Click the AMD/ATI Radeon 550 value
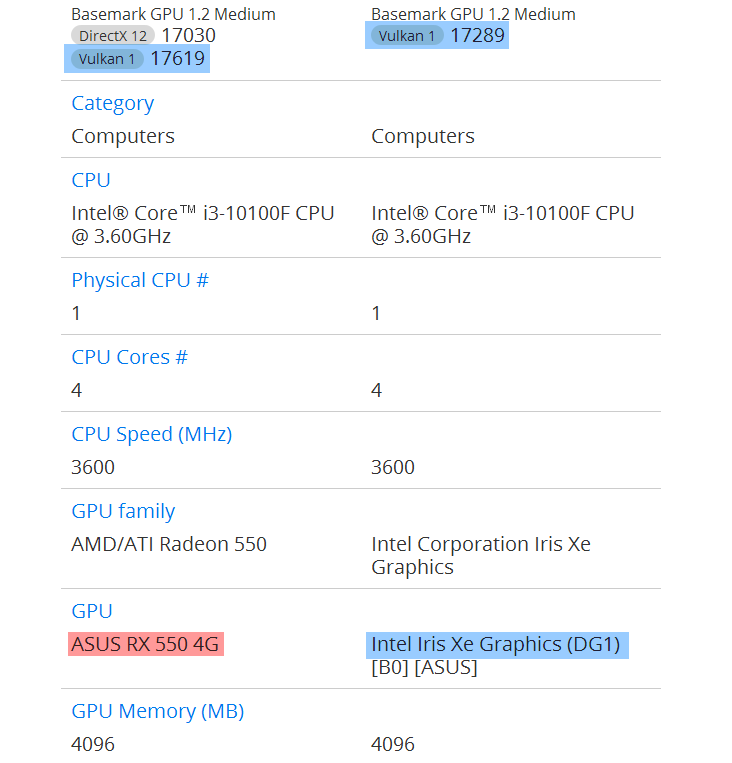This screenshot has height=763, width=732. tap(169, 544)
